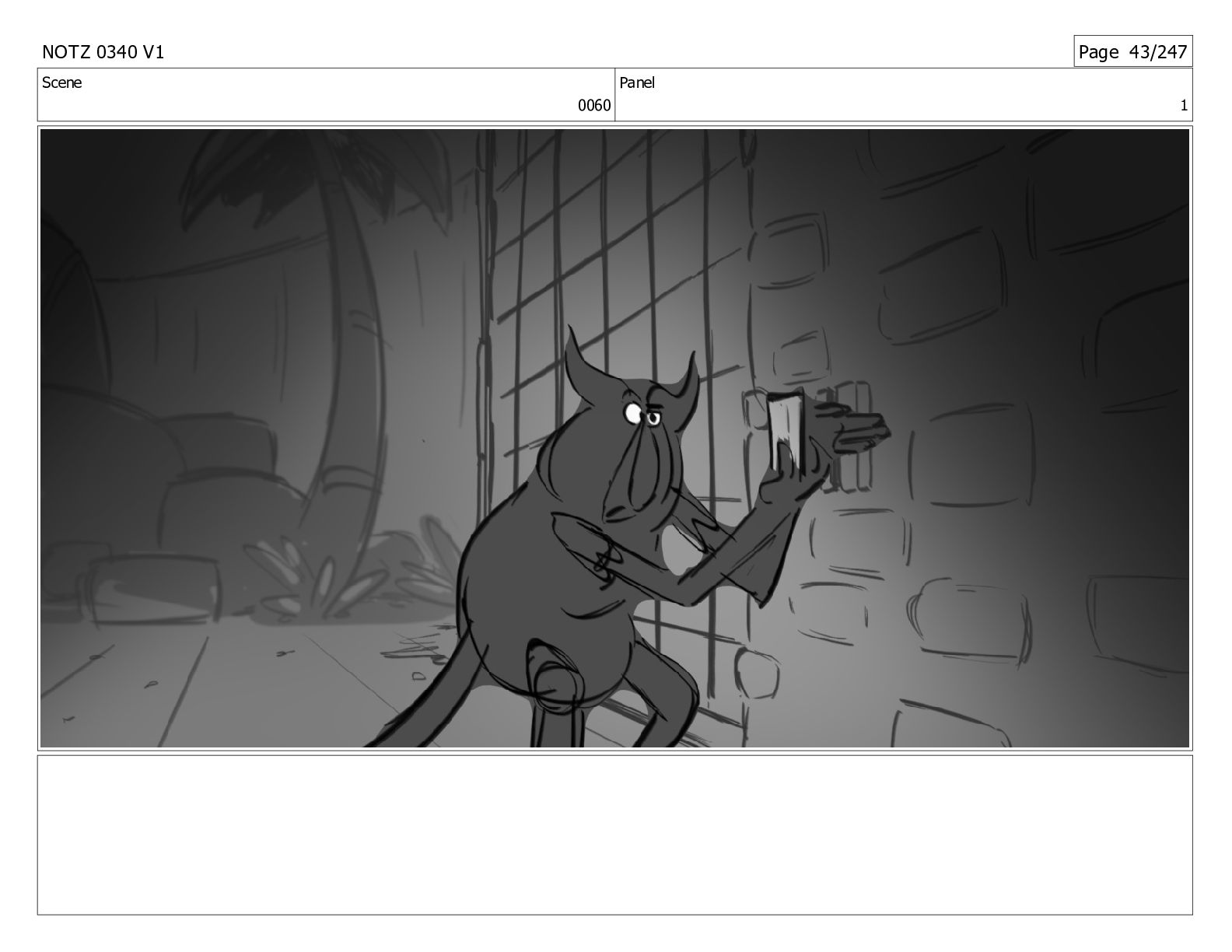This screenshot has width=1232, height=952.
Task: Click the 'NOTZ 0340 V1' title text
Action: (103, 52)
